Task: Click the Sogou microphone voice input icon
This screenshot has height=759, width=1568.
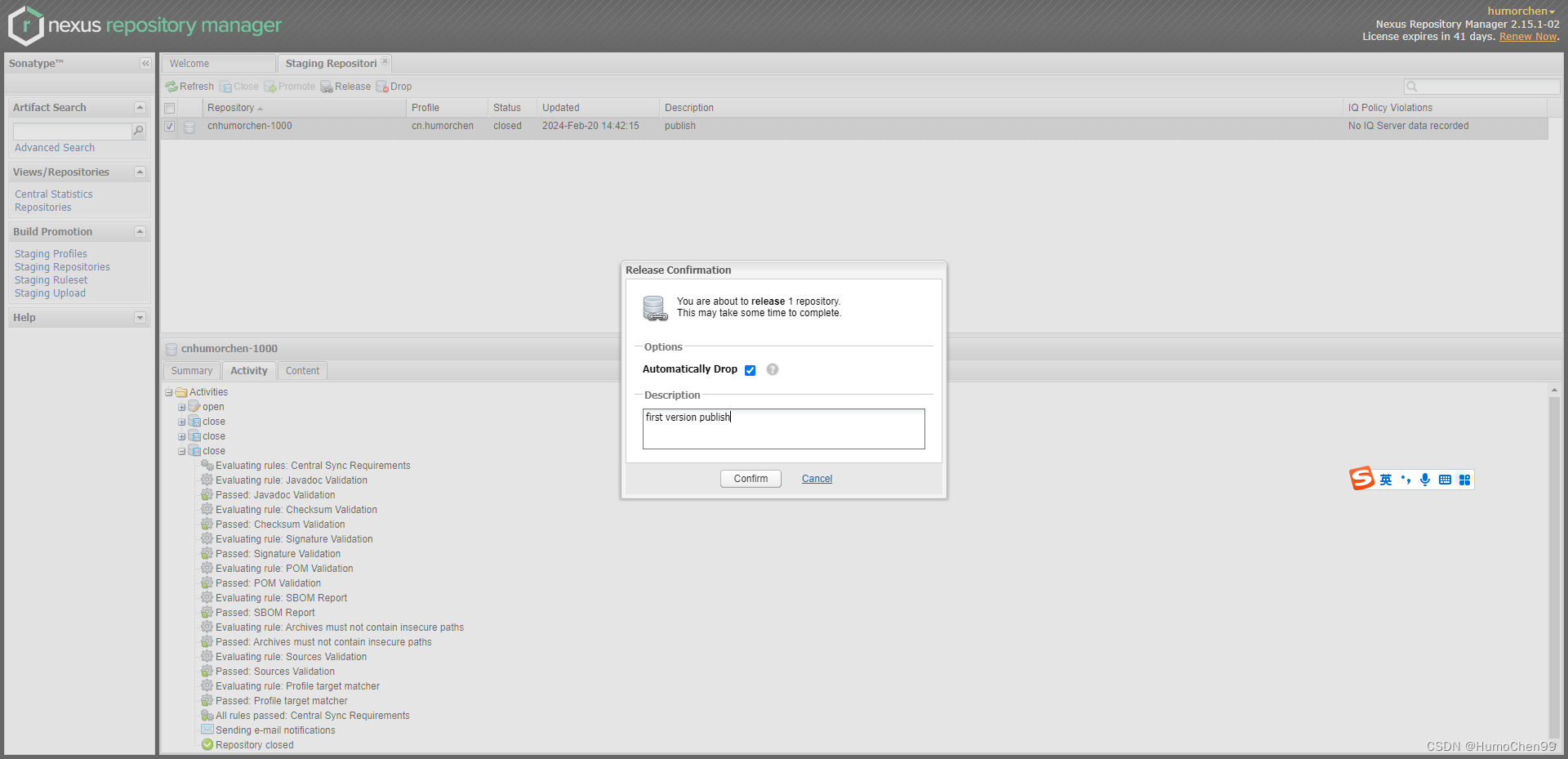Action: (x=1425, y=480)
